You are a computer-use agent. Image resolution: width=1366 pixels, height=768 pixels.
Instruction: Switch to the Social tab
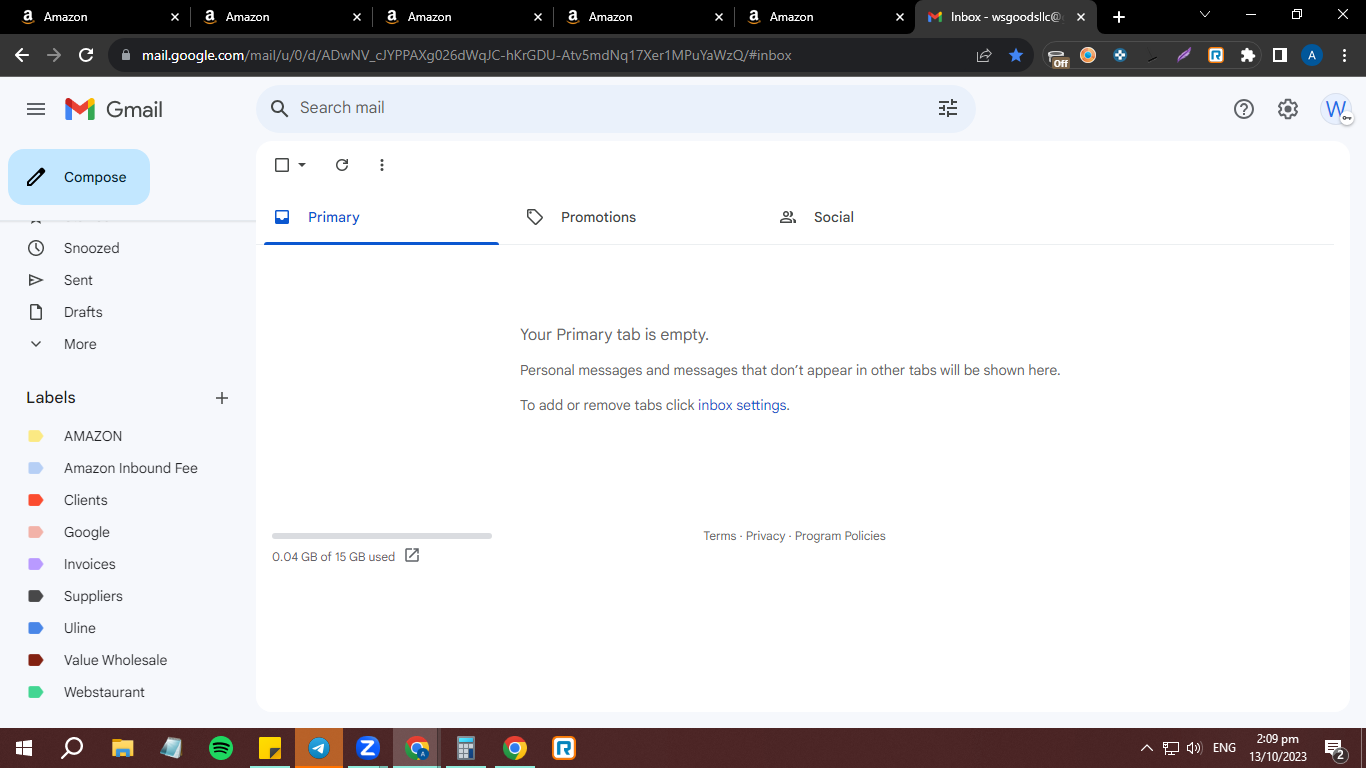click(x=887, y=217)
